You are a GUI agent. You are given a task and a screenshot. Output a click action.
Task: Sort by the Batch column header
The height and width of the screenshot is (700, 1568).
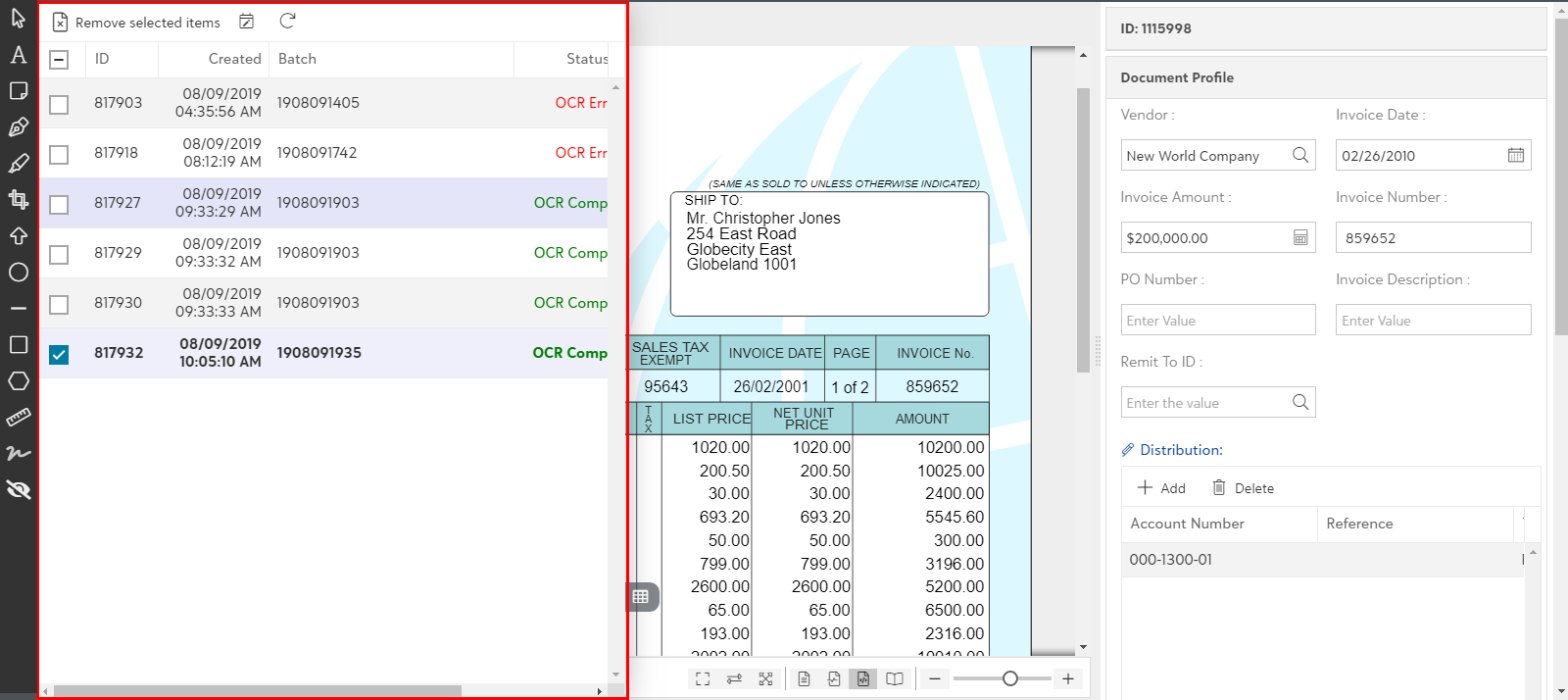click(297, 59)
